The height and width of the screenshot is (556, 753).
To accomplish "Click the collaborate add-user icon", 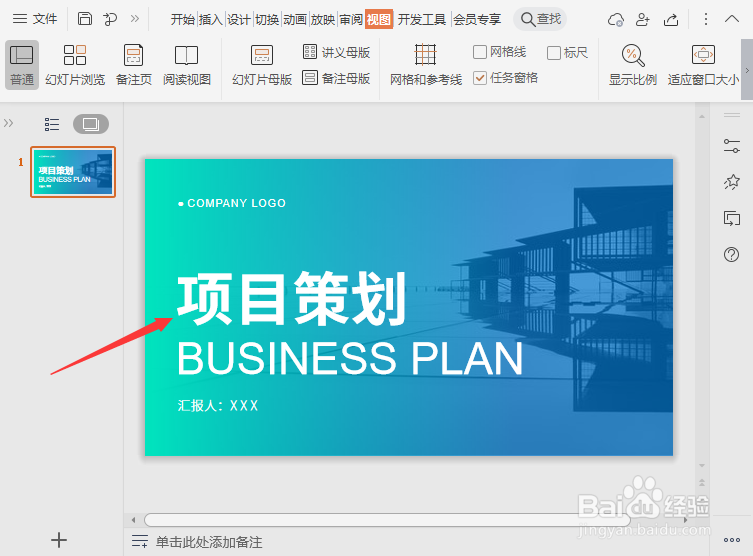I will click(x=642, y=20).
